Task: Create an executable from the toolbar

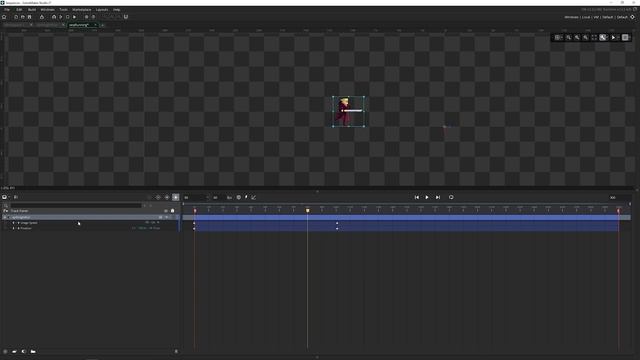Action: pyautogui.click(x=42, y=17)
